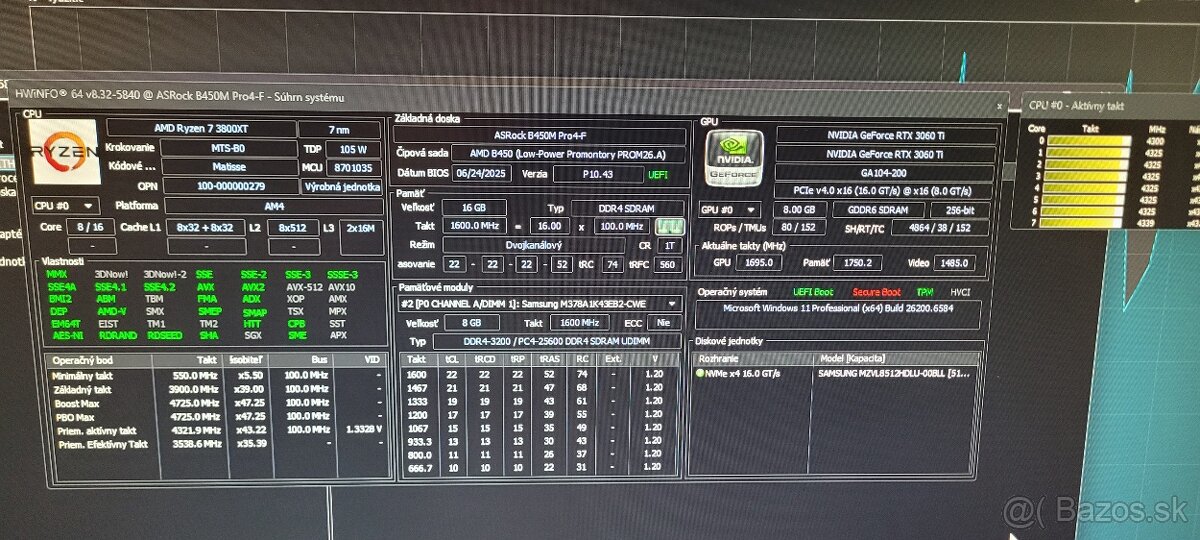This screenshot has height=540, width=1200.
Task: Click the GDDR6 SDRAM field
Action: click(877, 210)
